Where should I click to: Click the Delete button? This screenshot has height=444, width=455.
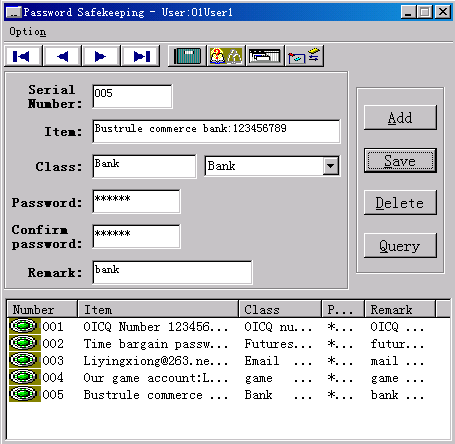coord(400,203)
